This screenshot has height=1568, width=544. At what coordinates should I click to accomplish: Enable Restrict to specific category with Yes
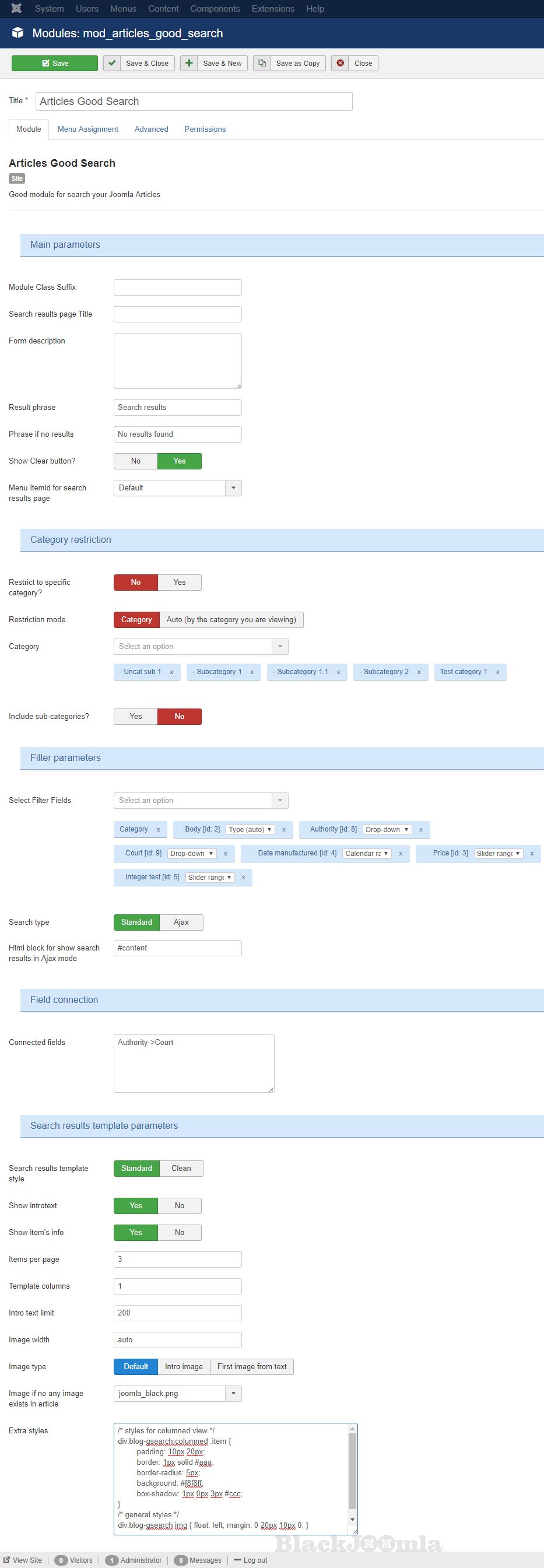pos(180,583)
